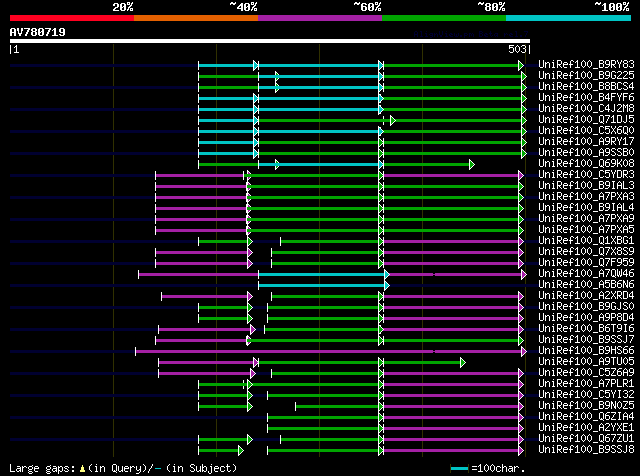This screenshot has width=640, height=476.
Task: Click the orange ~40% legend segment
Action: [196, 18]
